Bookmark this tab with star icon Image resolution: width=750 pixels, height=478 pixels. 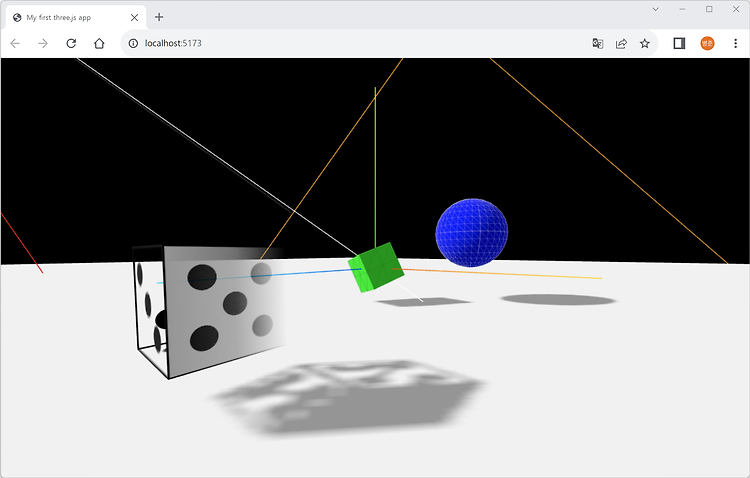645,44
